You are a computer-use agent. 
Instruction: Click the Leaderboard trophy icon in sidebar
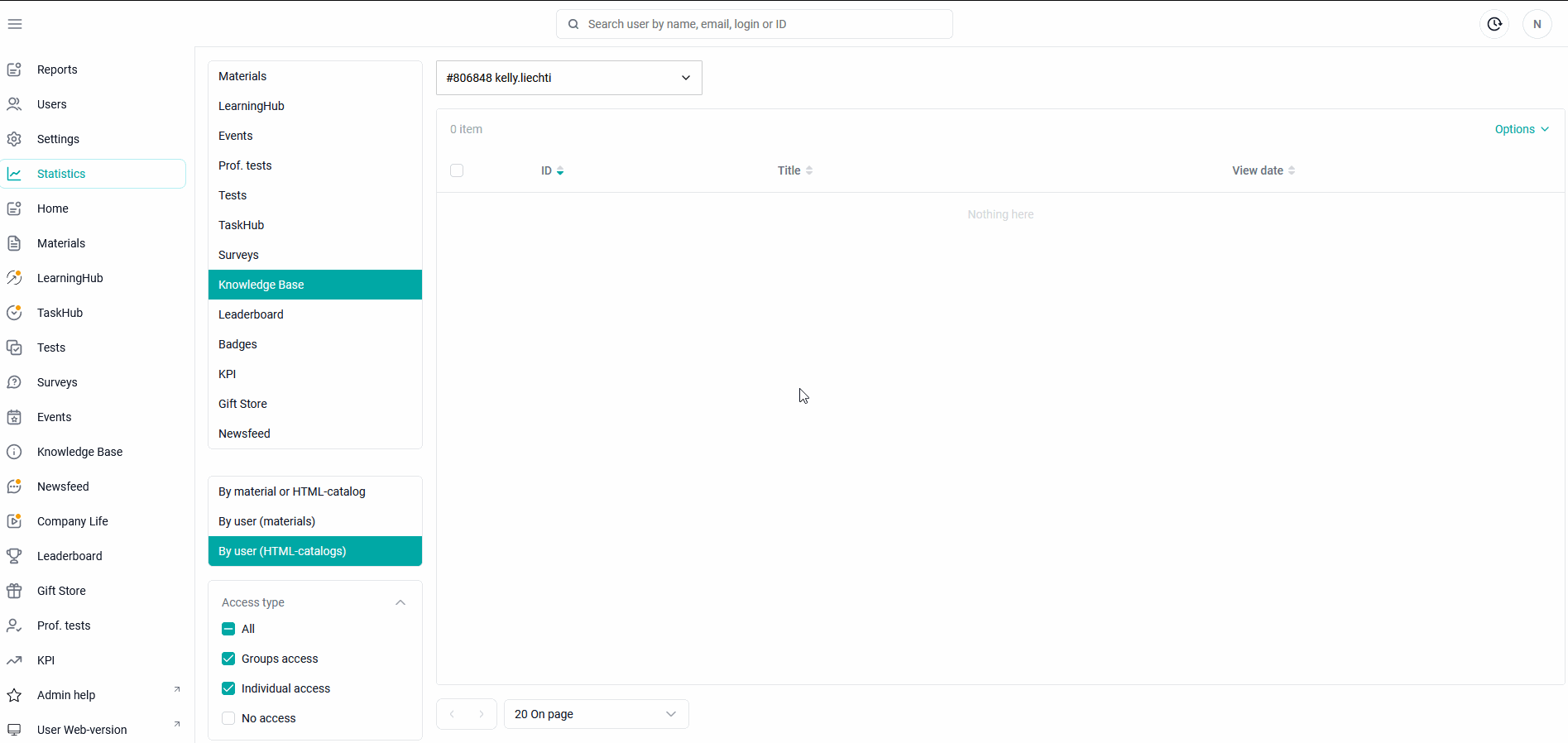14,556
